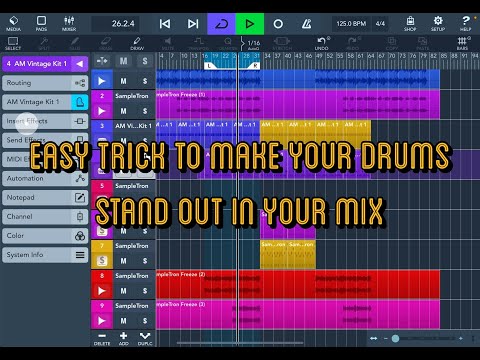The height and width of the screenshot is (360, 480).
Task: Click the zoom out minus icon
Action: 386,339
